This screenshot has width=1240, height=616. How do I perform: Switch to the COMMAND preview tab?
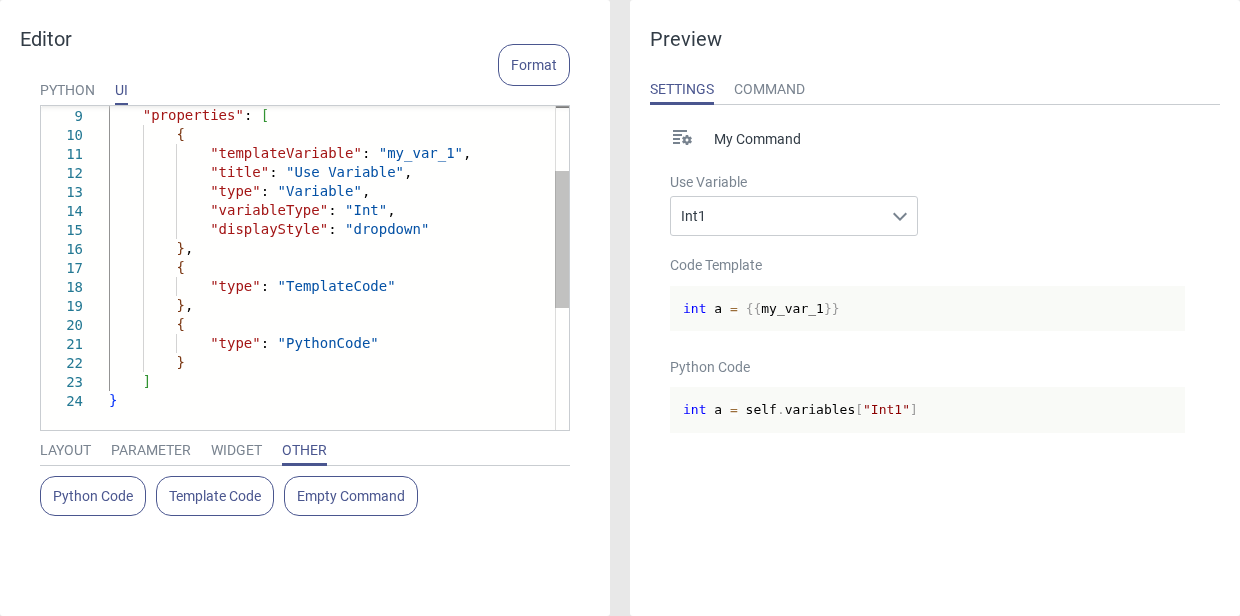click(x=769, y=89)
